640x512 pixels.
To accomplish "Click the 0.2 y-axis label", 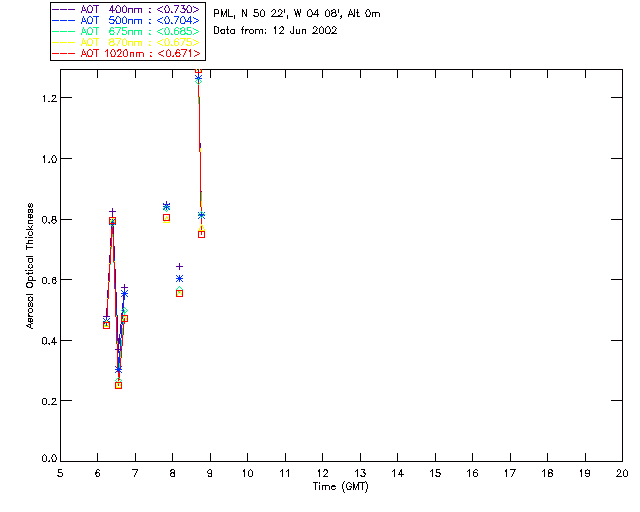I will tap(49, 401).
